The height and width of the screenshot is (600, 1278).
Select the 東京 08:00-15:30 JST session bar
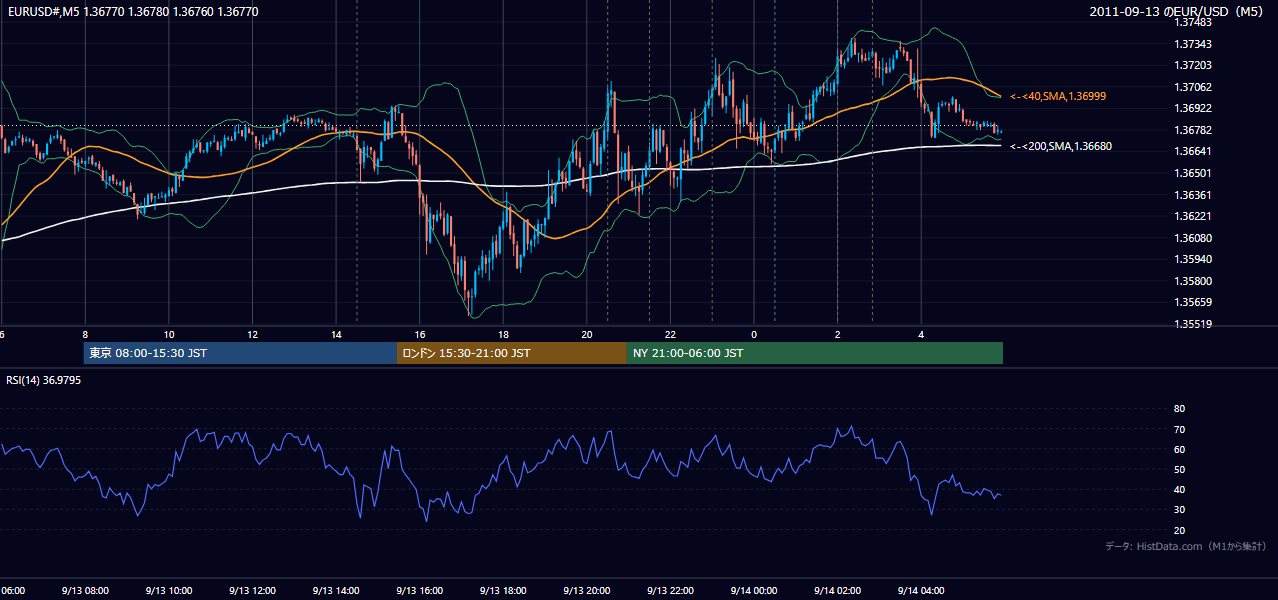point(240,353)
